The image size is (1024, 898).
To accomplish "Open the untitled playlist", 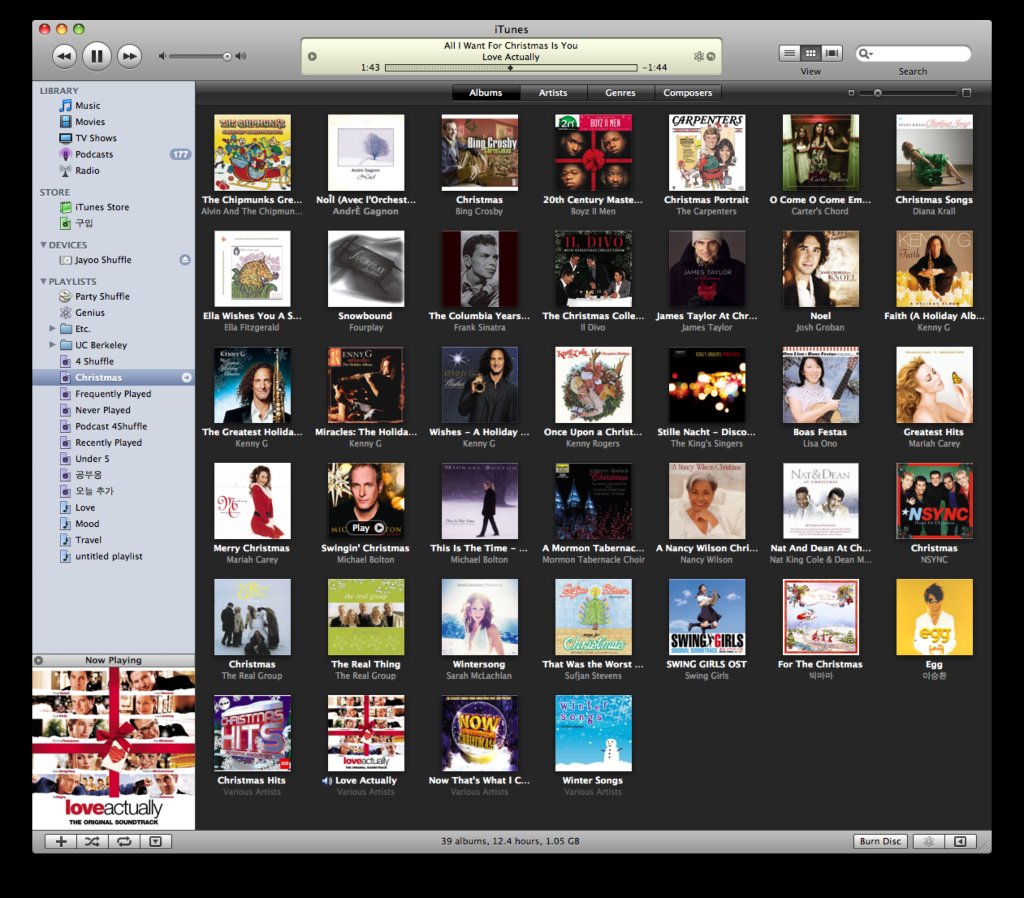I will (108, 556).
